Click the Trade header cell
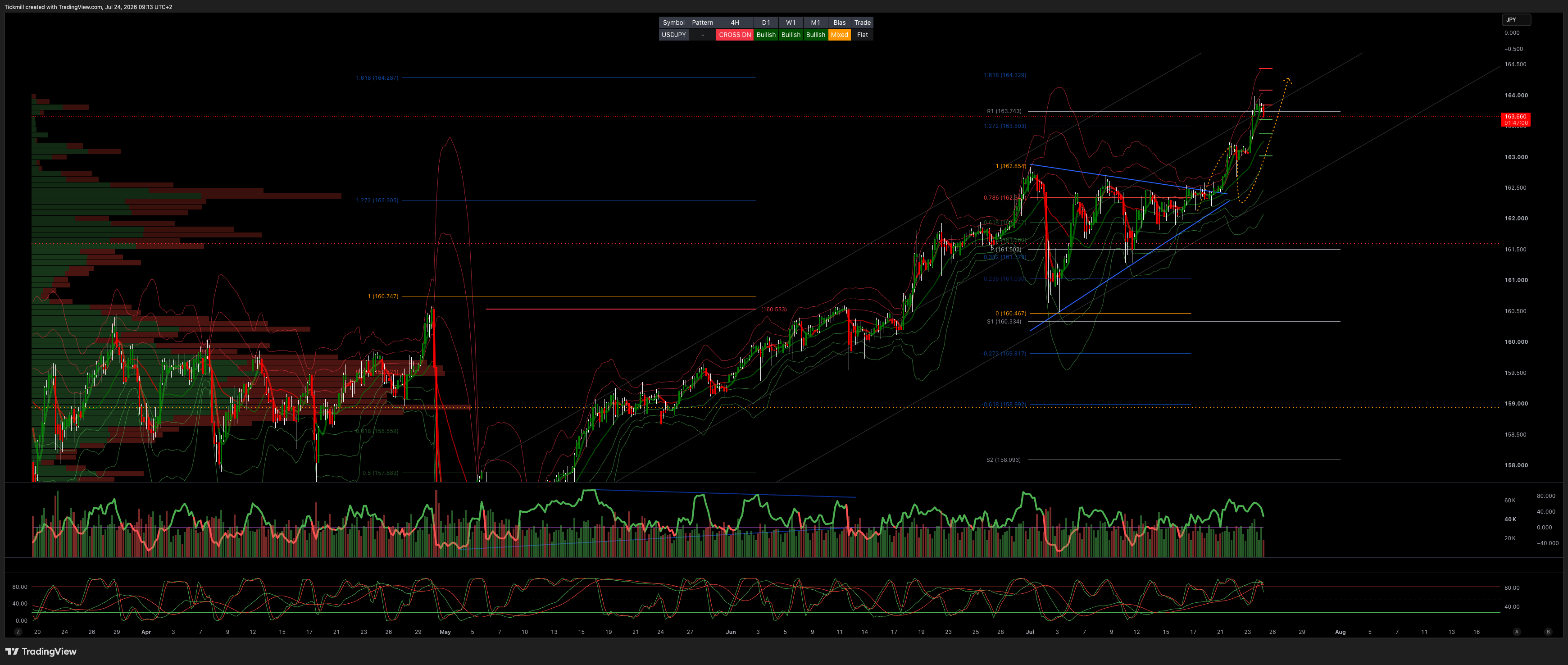 (x=862, y=23)
